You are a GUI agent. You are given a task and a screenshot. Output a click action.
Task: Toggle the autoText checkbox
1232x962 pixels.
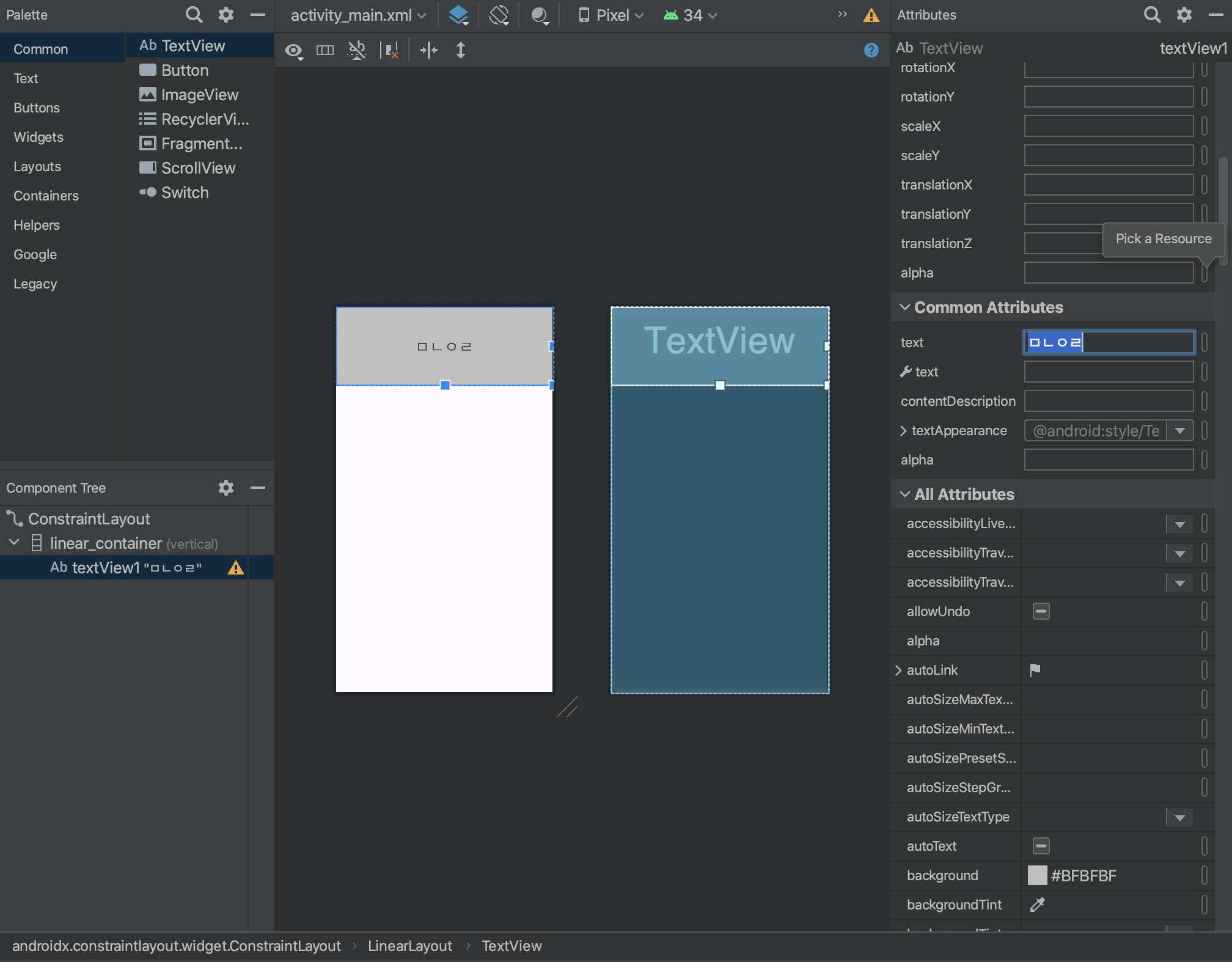coord(1041,846)
